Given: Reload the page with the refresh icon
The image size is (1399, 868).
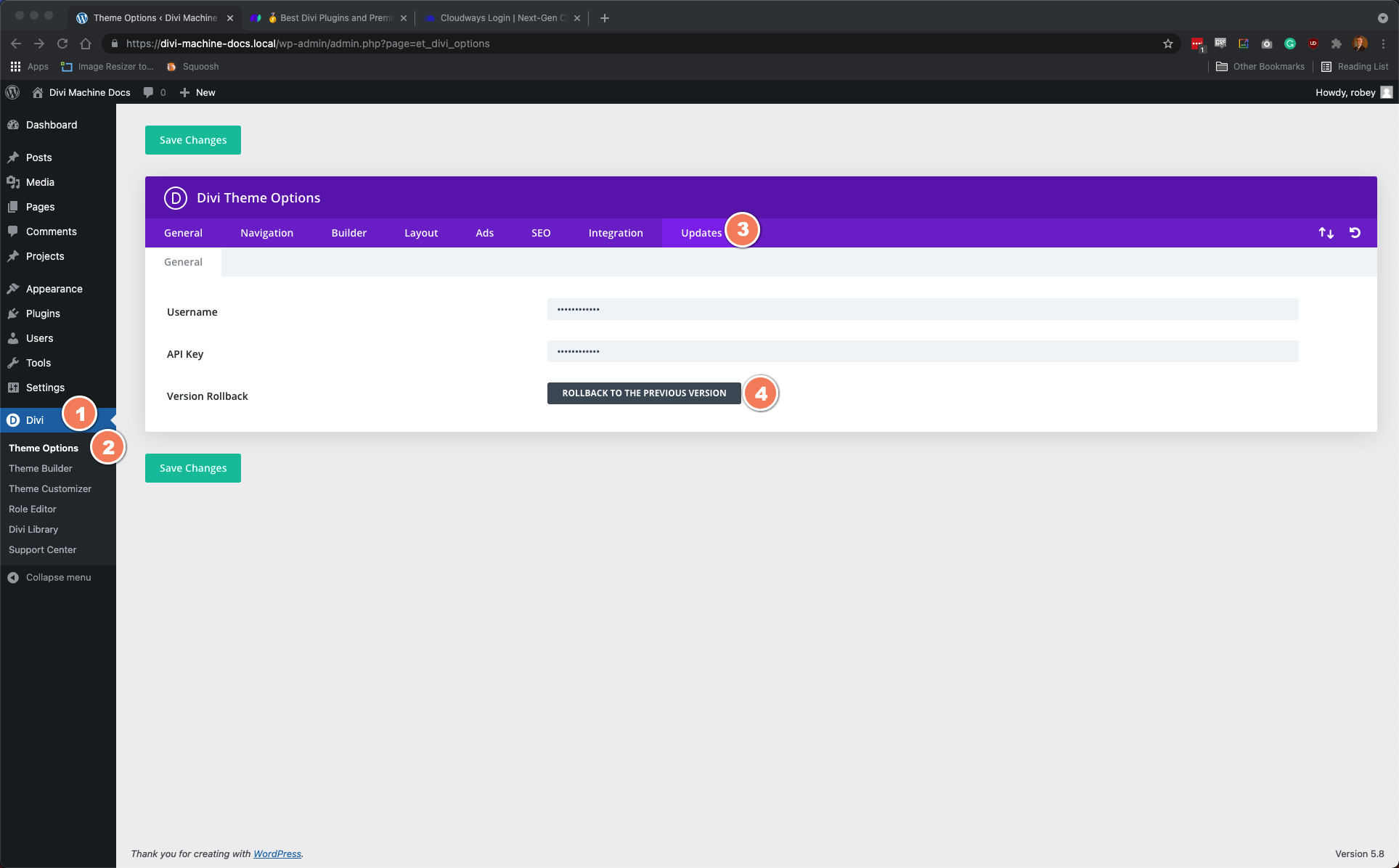Looking at the screenshot, I should pyautogui.click(x=62, y=44).
